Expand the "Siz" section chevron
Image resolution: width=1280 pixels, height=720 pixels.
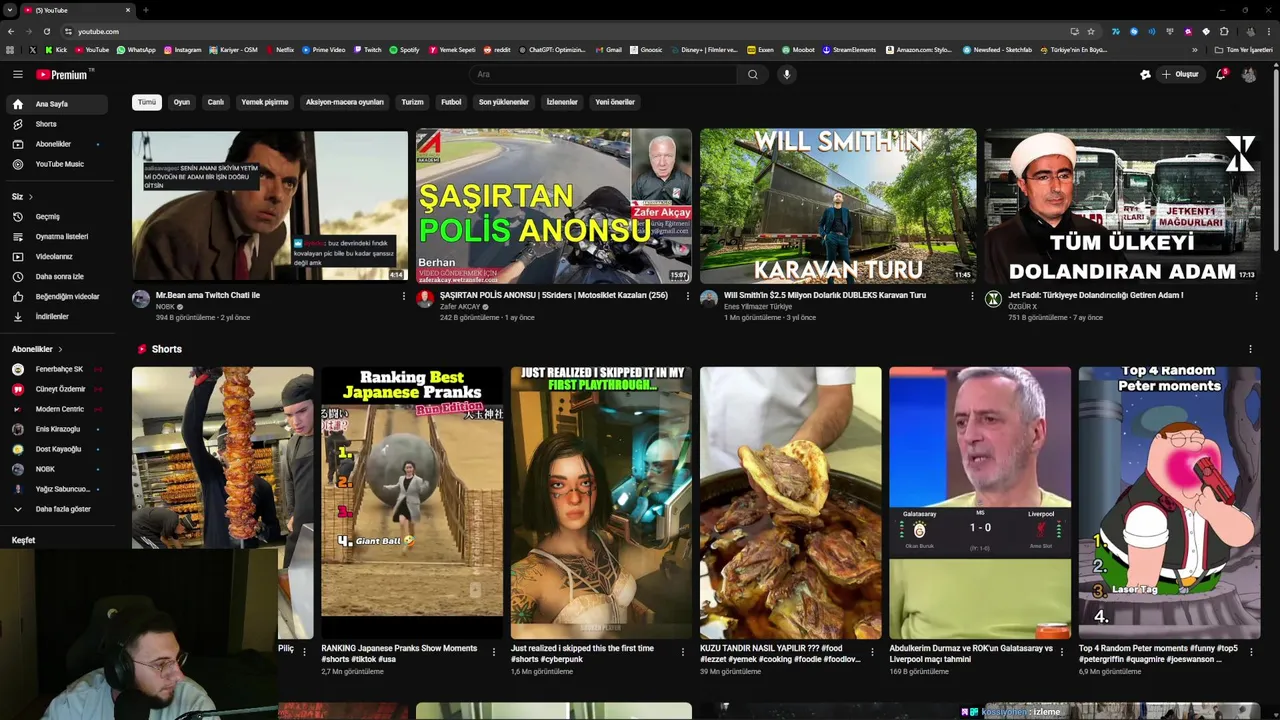tap(30, 197)
